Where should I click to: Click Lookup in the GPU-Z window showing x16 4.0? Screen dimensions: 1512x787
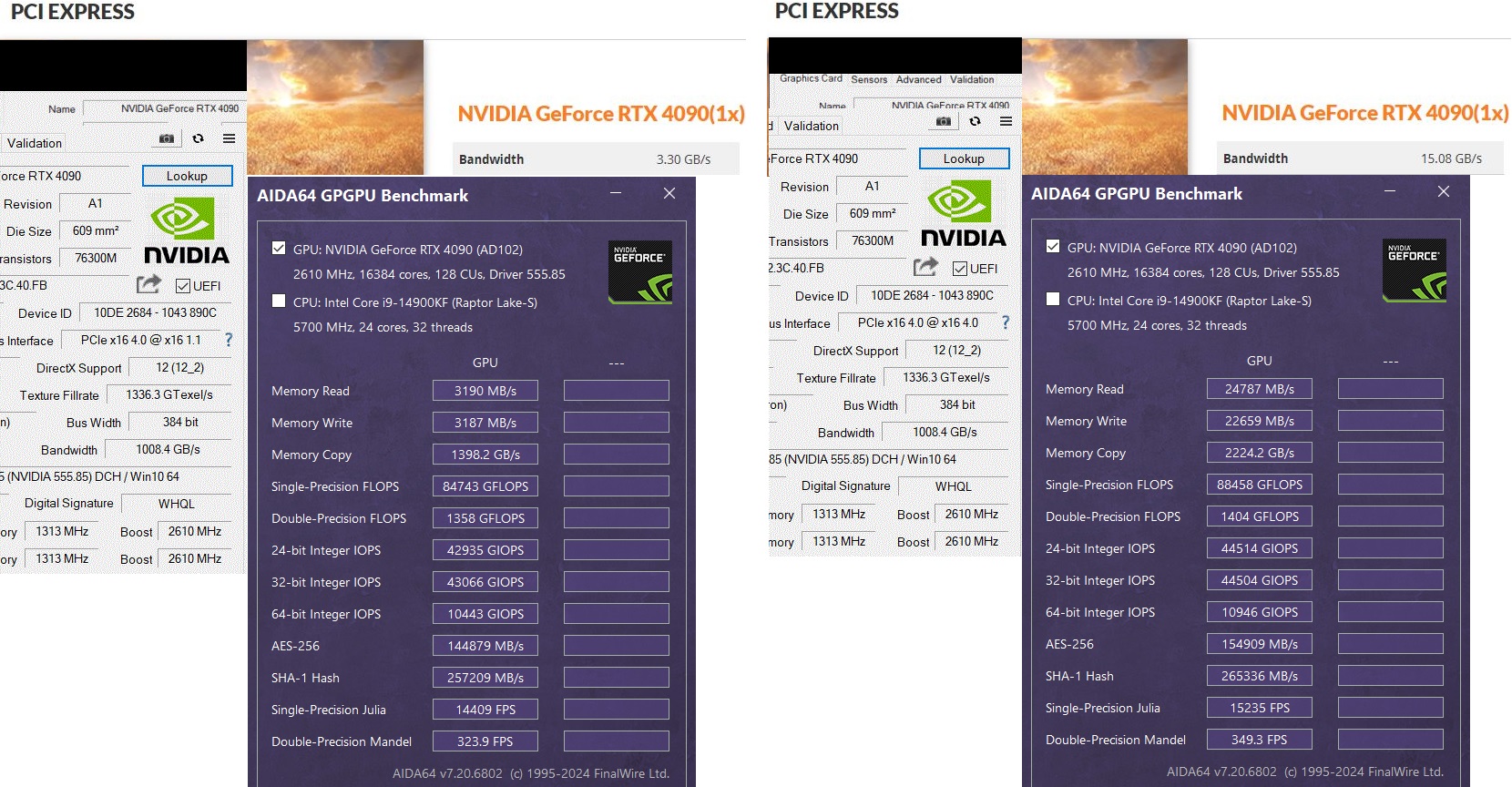tap(964, 158)
